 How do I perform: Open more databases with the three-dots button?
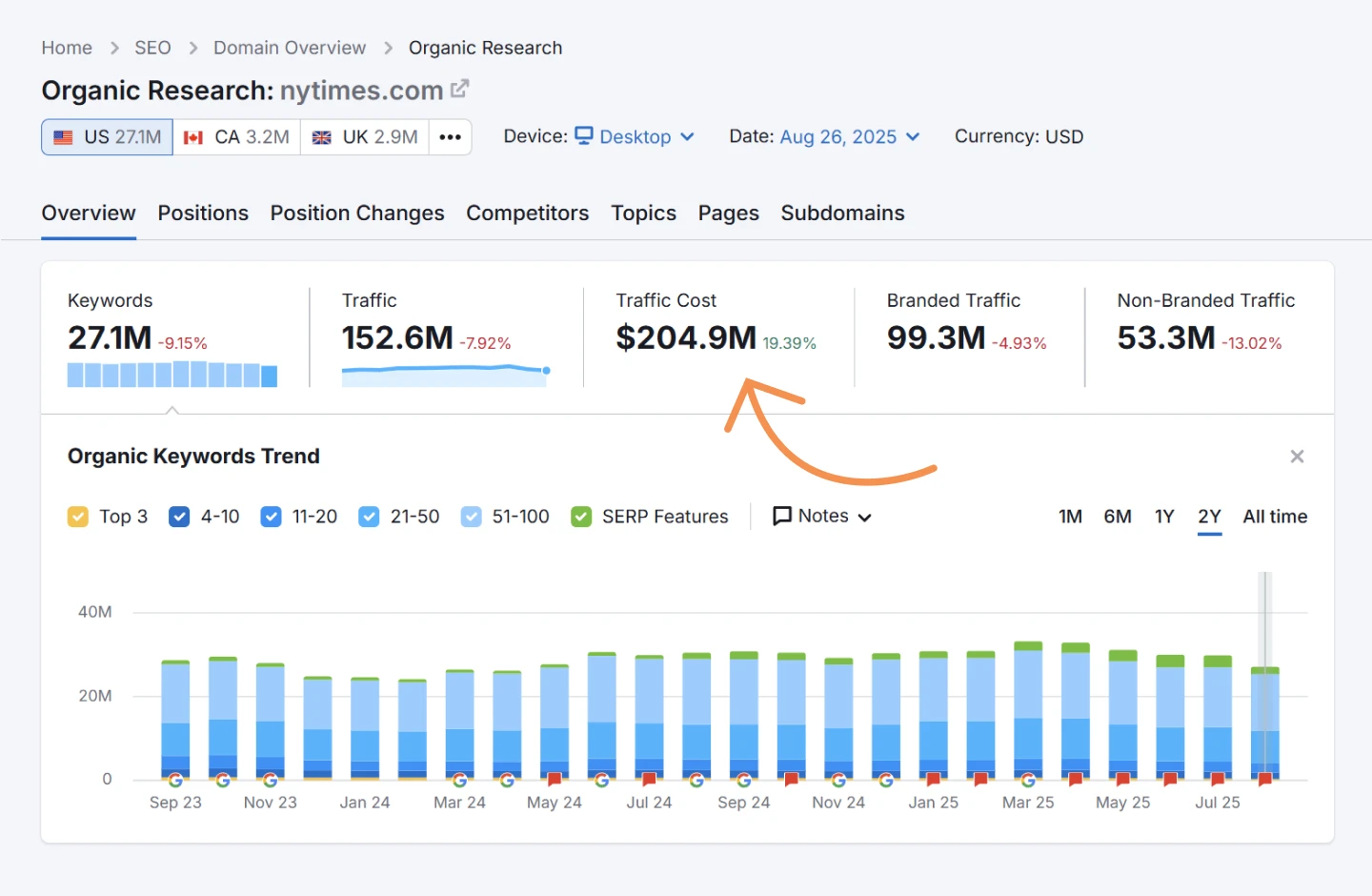(451, 137)
